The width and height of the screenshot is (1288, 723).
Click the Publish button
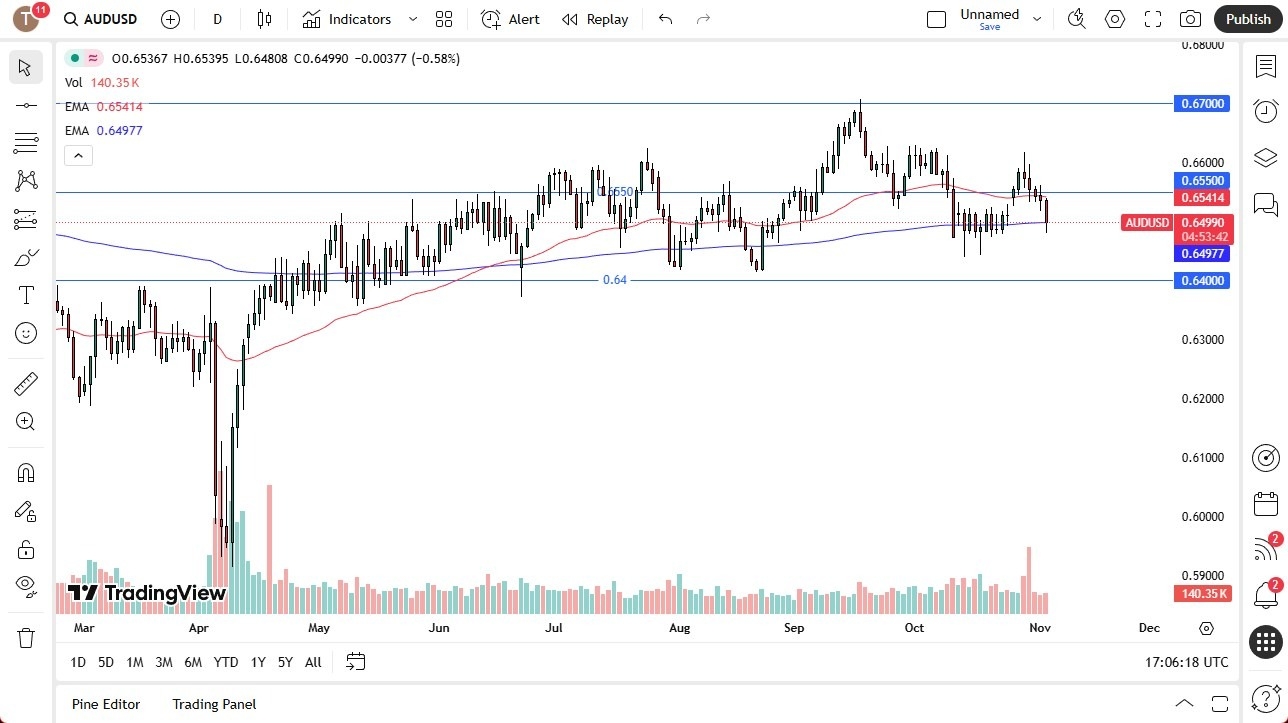1247,18
